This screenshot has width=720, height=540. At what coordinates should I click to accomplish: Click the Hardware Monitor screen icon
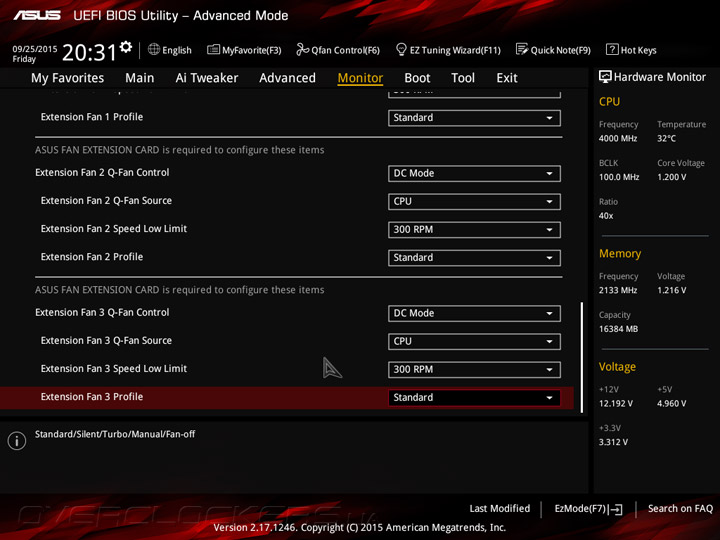[605, 77]
